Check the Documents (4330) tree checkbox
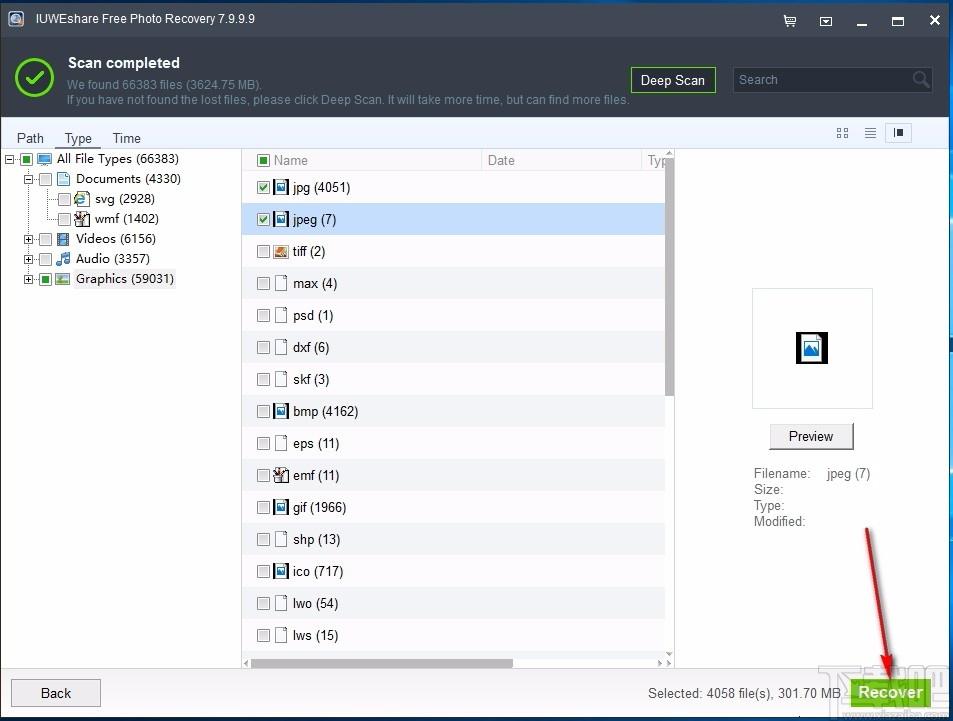This screenshot has height=721, width=953. click(x=46, y=179)
